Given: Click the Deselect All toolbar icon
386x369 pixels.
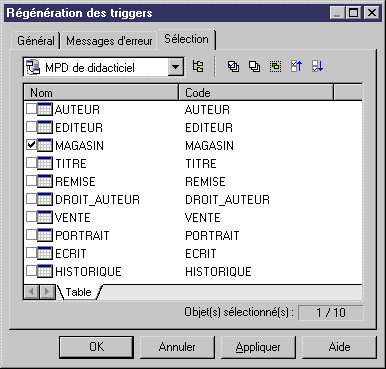Looking at the screenshot, I should tap(254, 67).
